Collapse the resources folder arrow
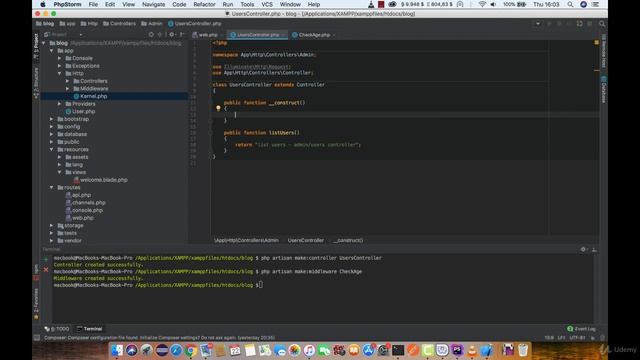 52,149
